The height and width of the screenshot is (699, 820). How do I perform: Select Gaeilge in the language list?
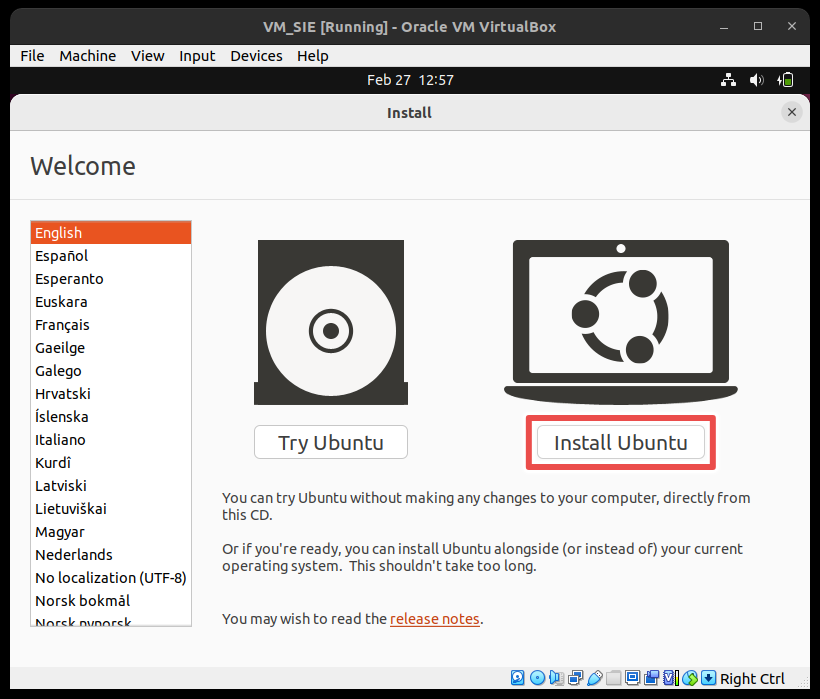[111, 348]
